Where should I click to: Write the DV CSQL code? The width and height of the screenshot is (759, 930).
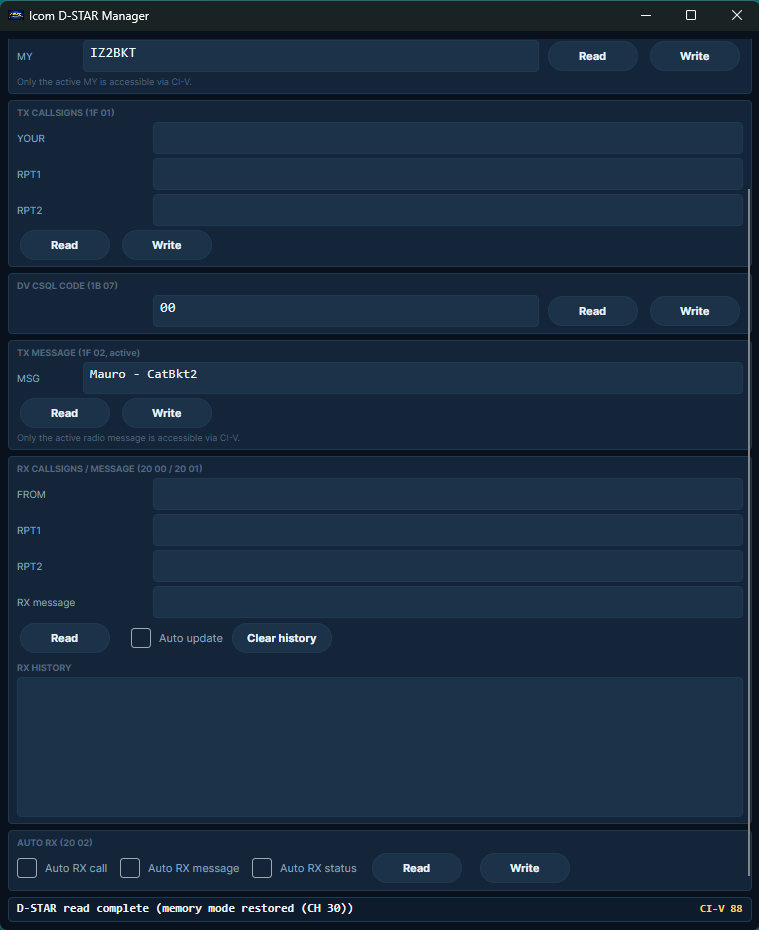pos(694,311)
